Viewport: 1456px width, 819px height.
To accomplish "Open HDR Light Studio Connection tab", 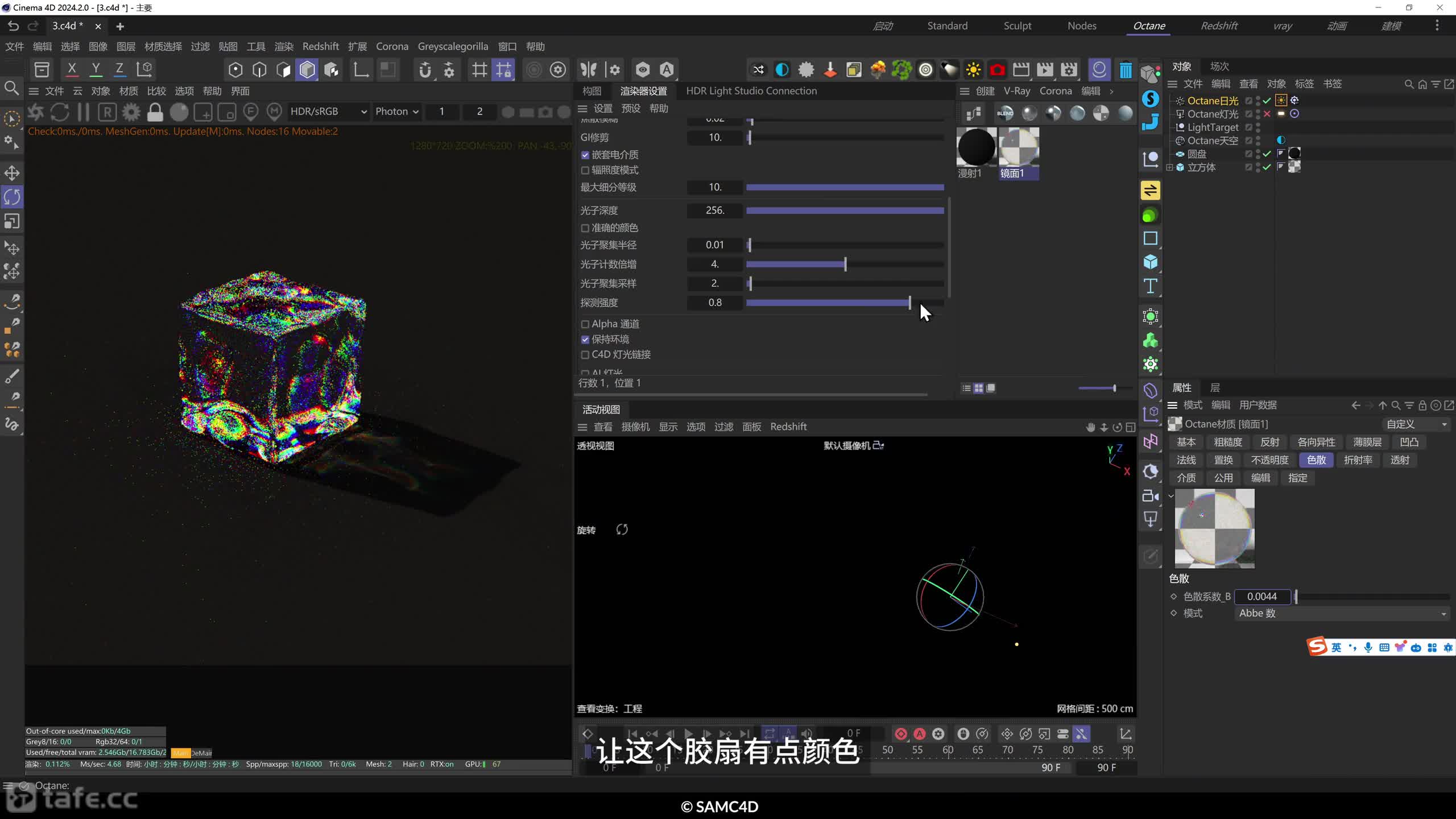I will (x=751, y=91).
